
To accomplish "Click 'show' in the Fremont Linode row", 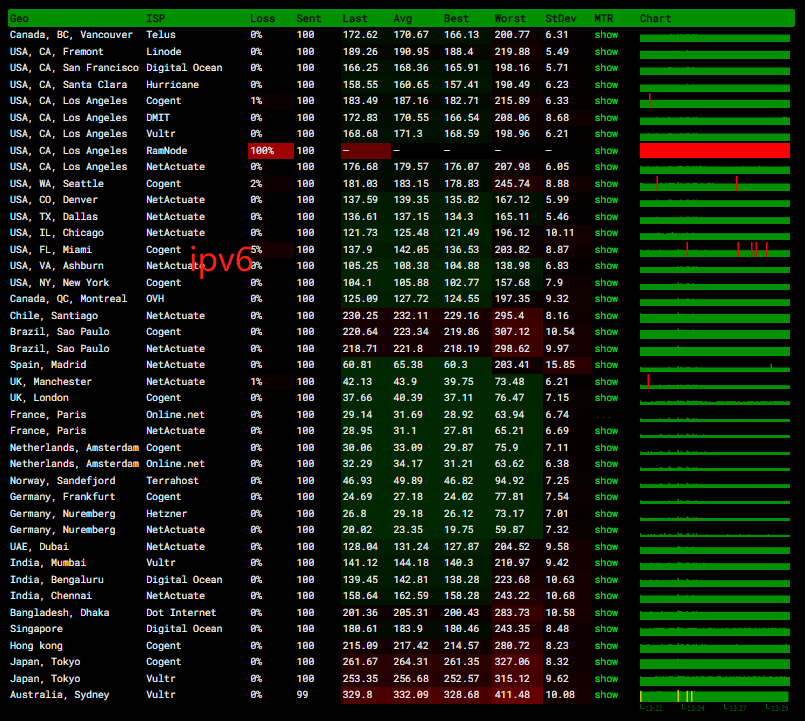I will point(606,52).
